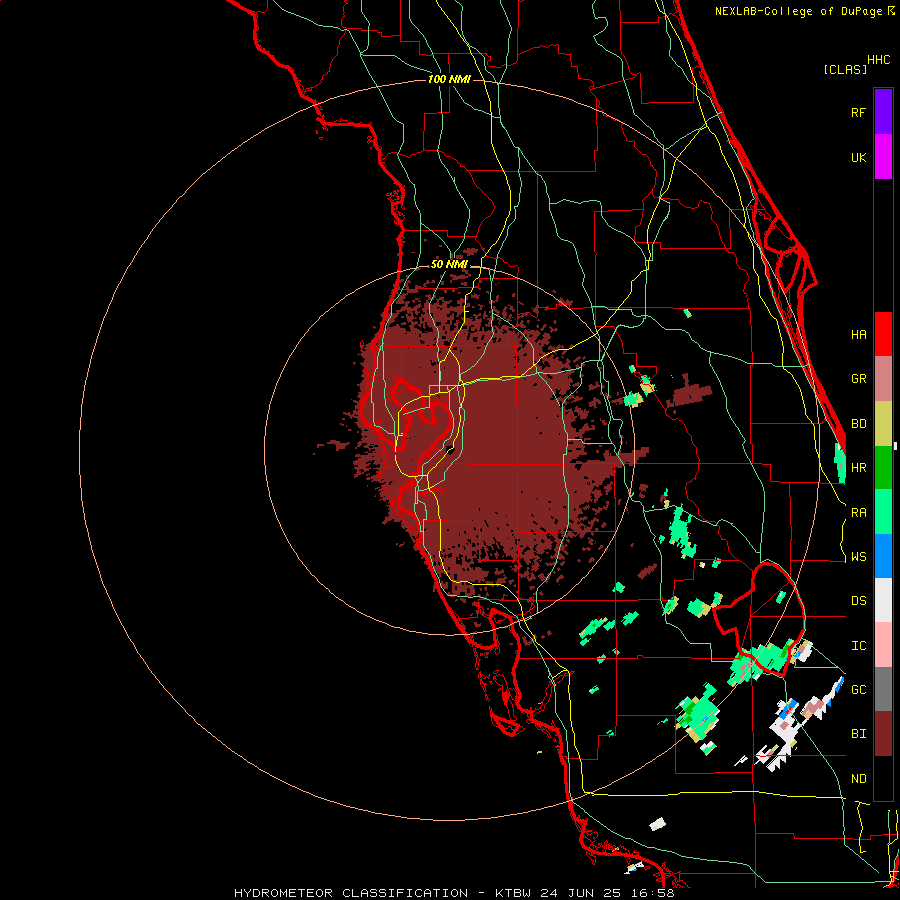Screen dimensions: 900x900
Task: Click the '50 NMI' range ring label
Action: [x=449, y=265]
